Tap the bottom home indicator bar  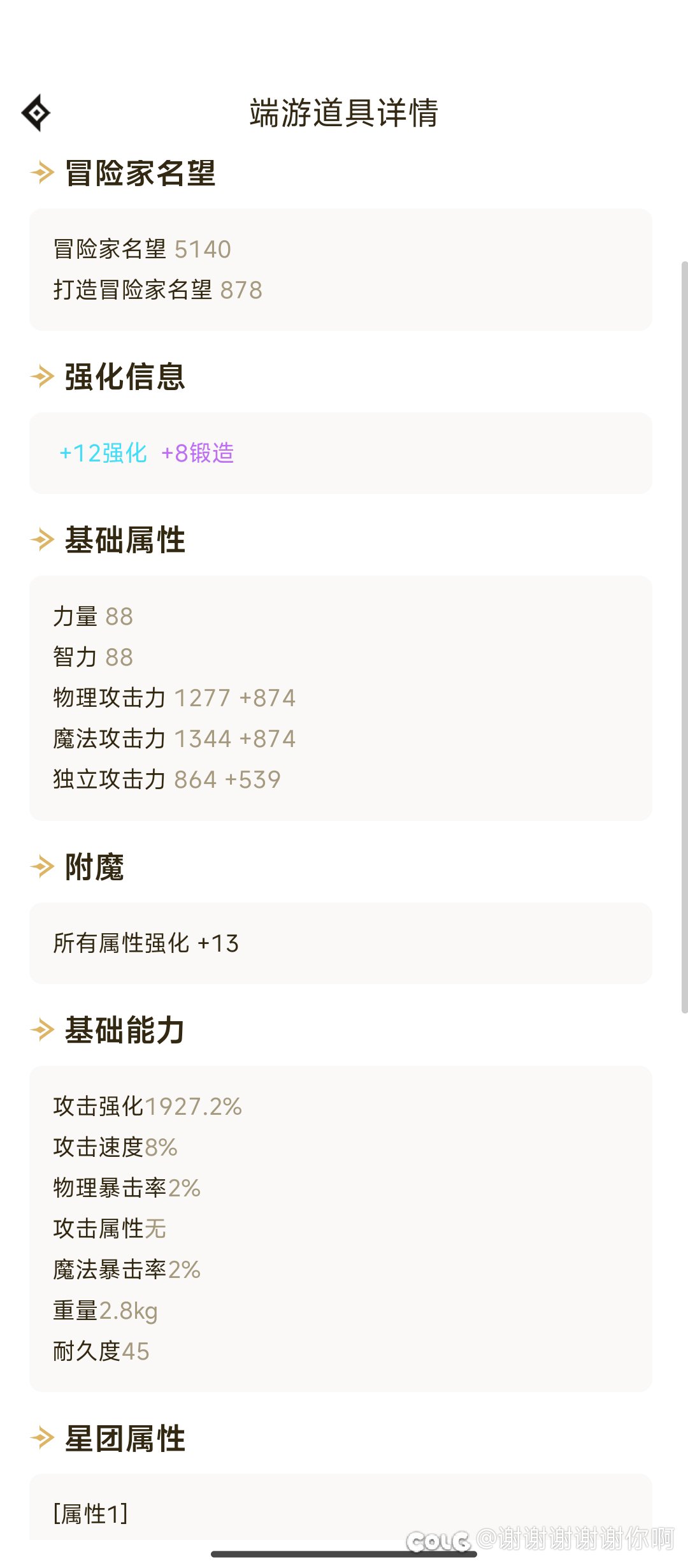[344, 1554]
